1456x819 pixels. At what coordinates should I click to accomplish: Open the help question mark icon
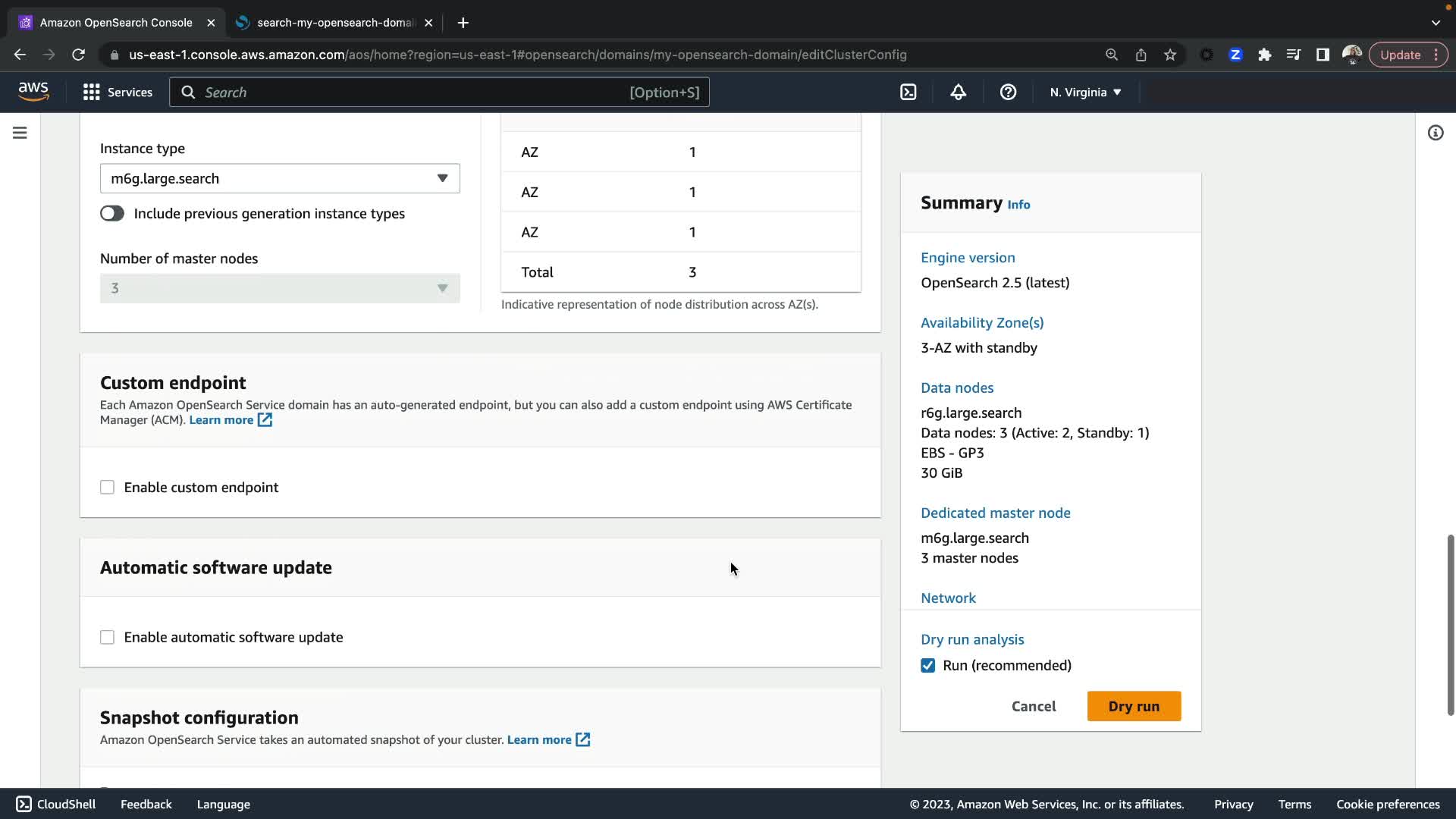point(1008,93)
